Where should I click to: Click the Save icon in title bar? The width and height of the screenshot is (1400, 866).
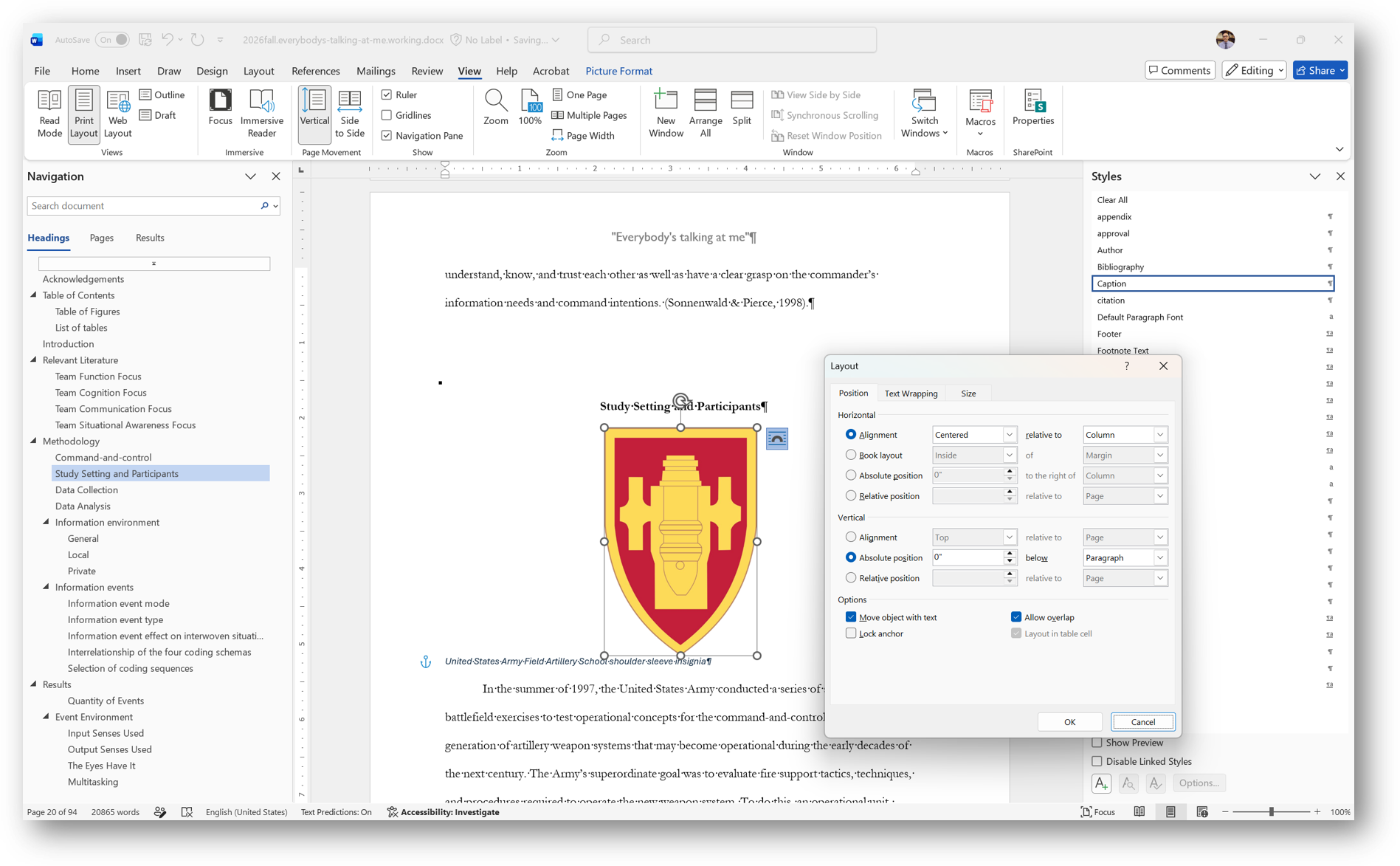pos(145,40)
